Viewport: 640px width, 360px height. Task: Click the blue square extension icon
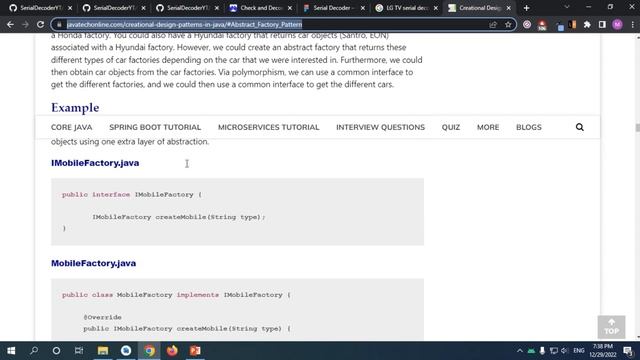click(x=560, y=26)
